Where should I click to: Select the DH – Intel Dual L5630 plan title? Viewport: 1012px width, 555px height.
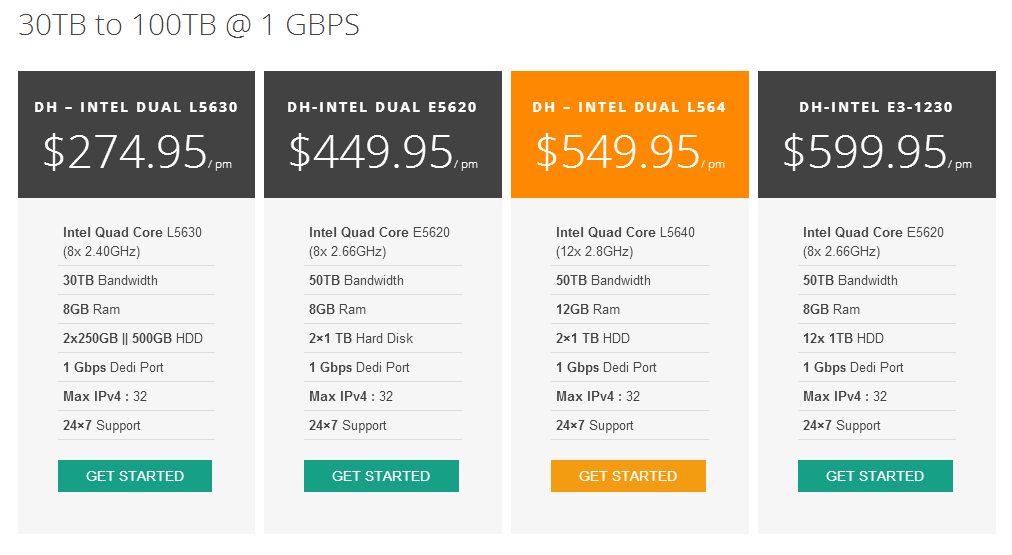[136, 107]
